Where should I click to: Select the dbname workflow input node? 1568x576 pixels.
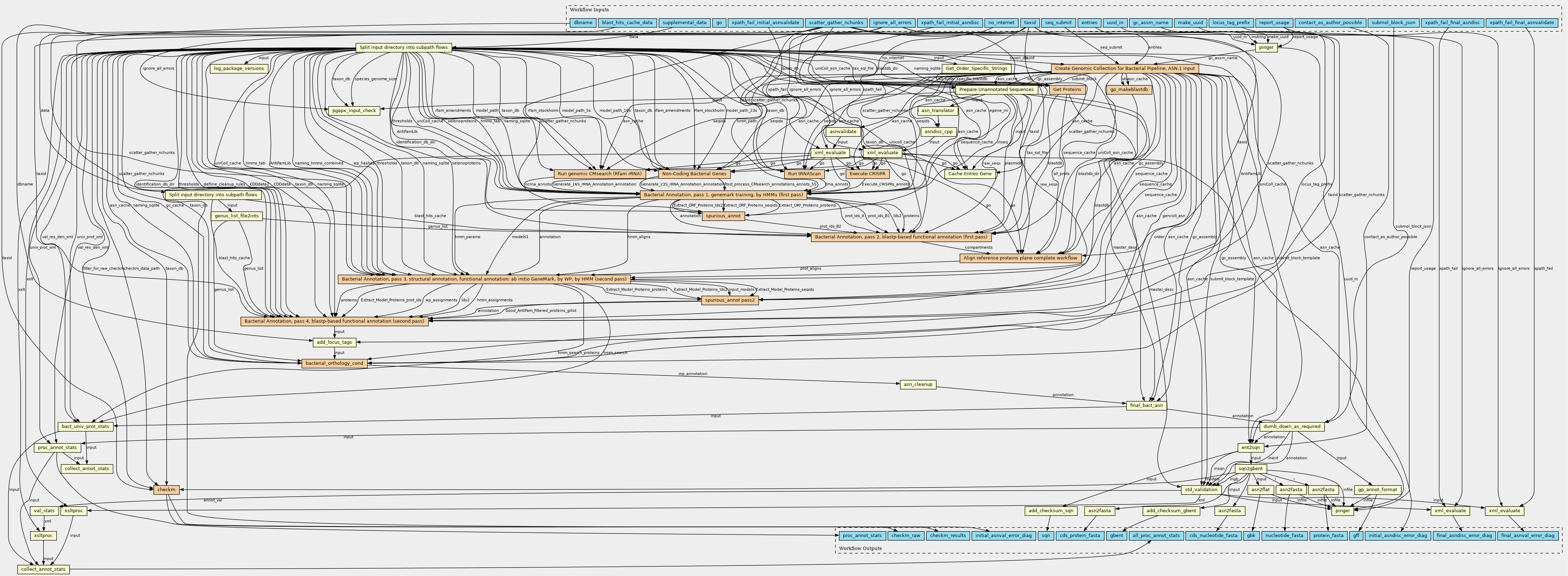[583, 22]
